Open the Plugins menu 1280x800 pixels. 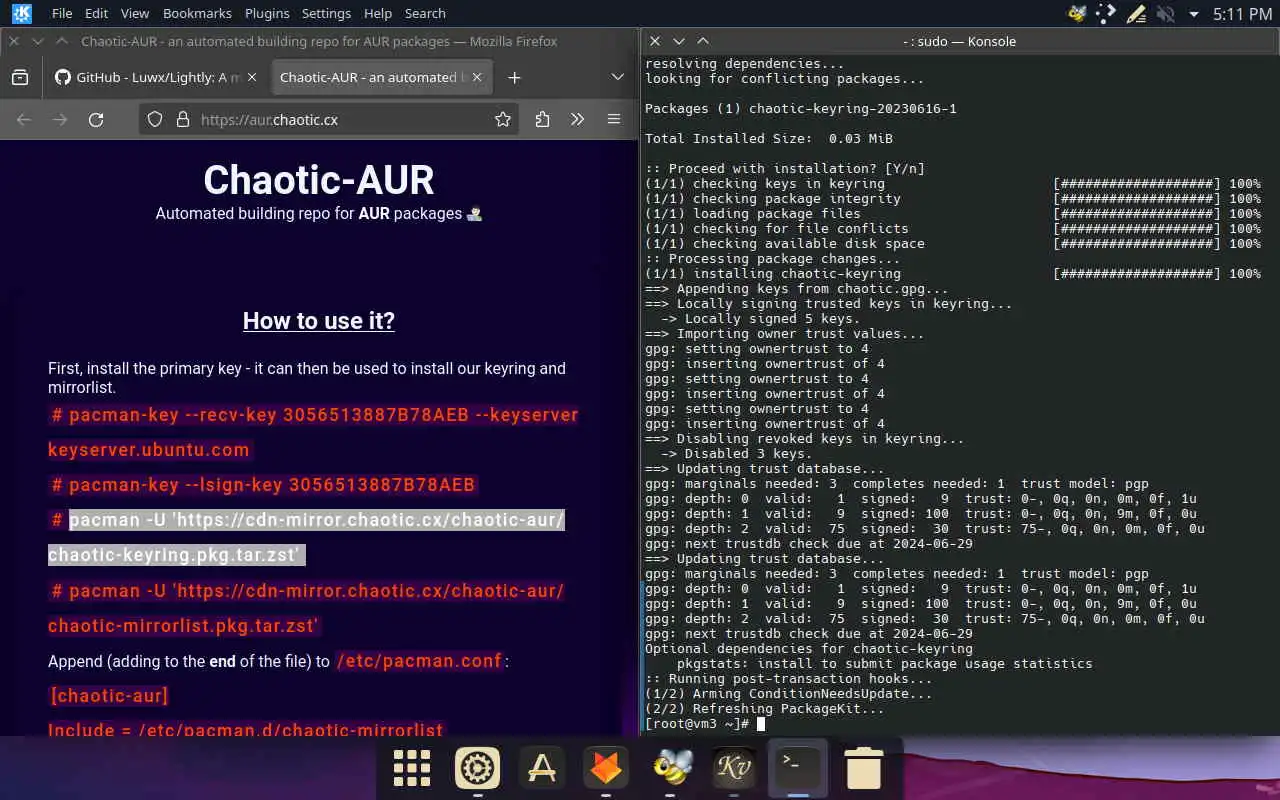point(267,13)
